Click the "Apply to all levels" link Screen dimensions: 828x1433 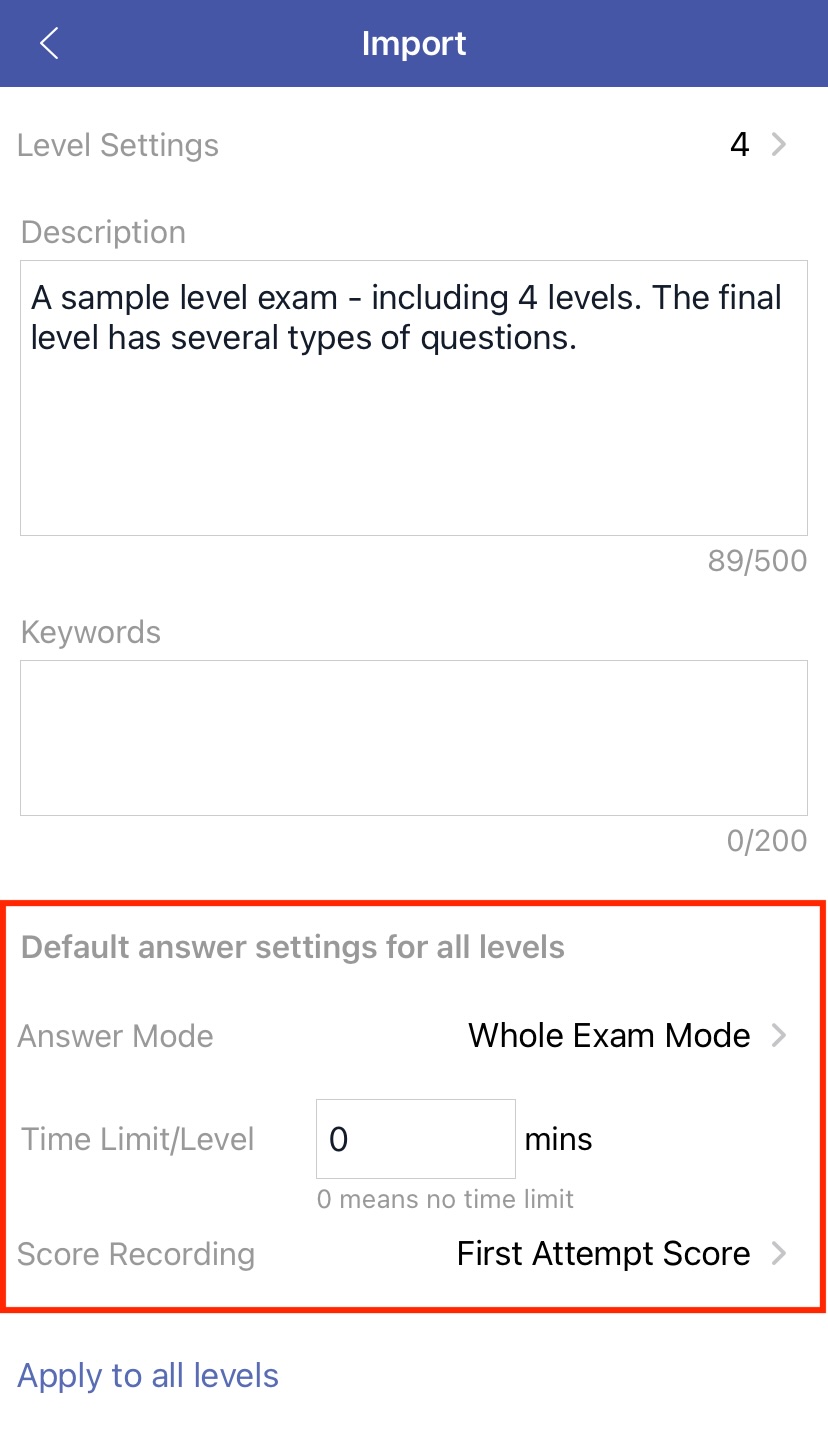click(x=148, y=1376)
